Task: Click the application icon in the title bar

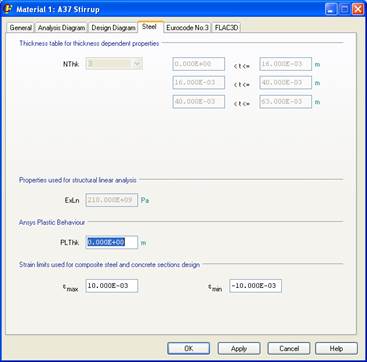Action: pos(8,9)
